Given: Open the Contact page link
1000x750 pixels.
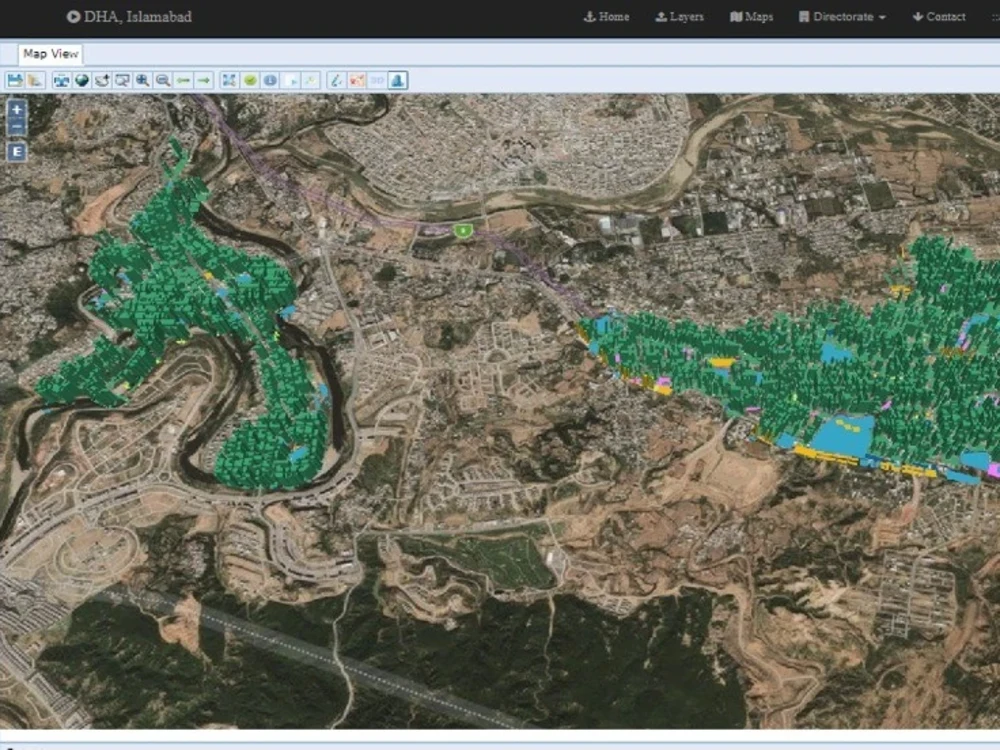Looking at the screenshot, I should point(941,16).
